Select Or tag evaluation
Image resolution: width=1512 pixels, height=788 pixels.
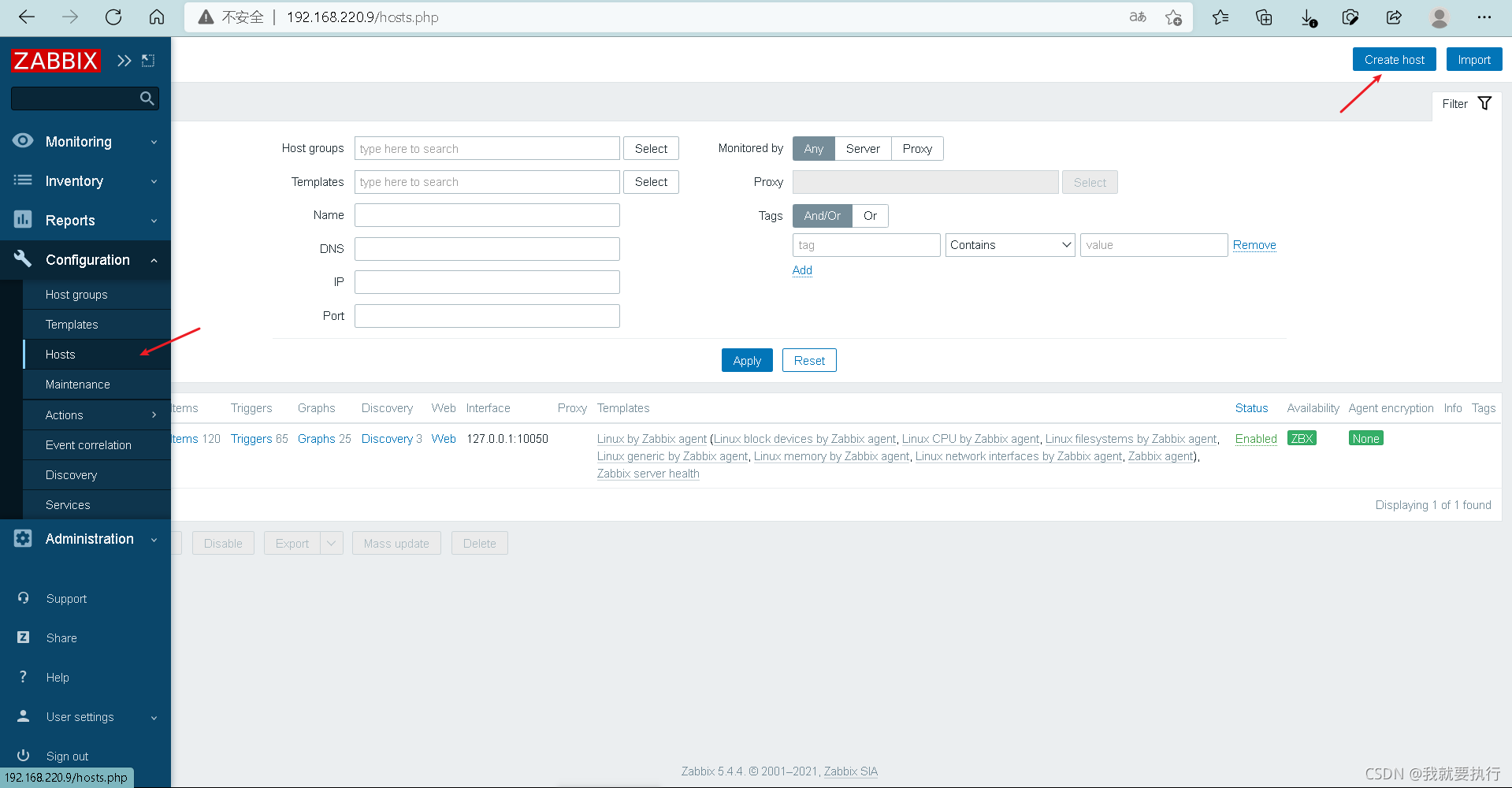pos(870,216)
